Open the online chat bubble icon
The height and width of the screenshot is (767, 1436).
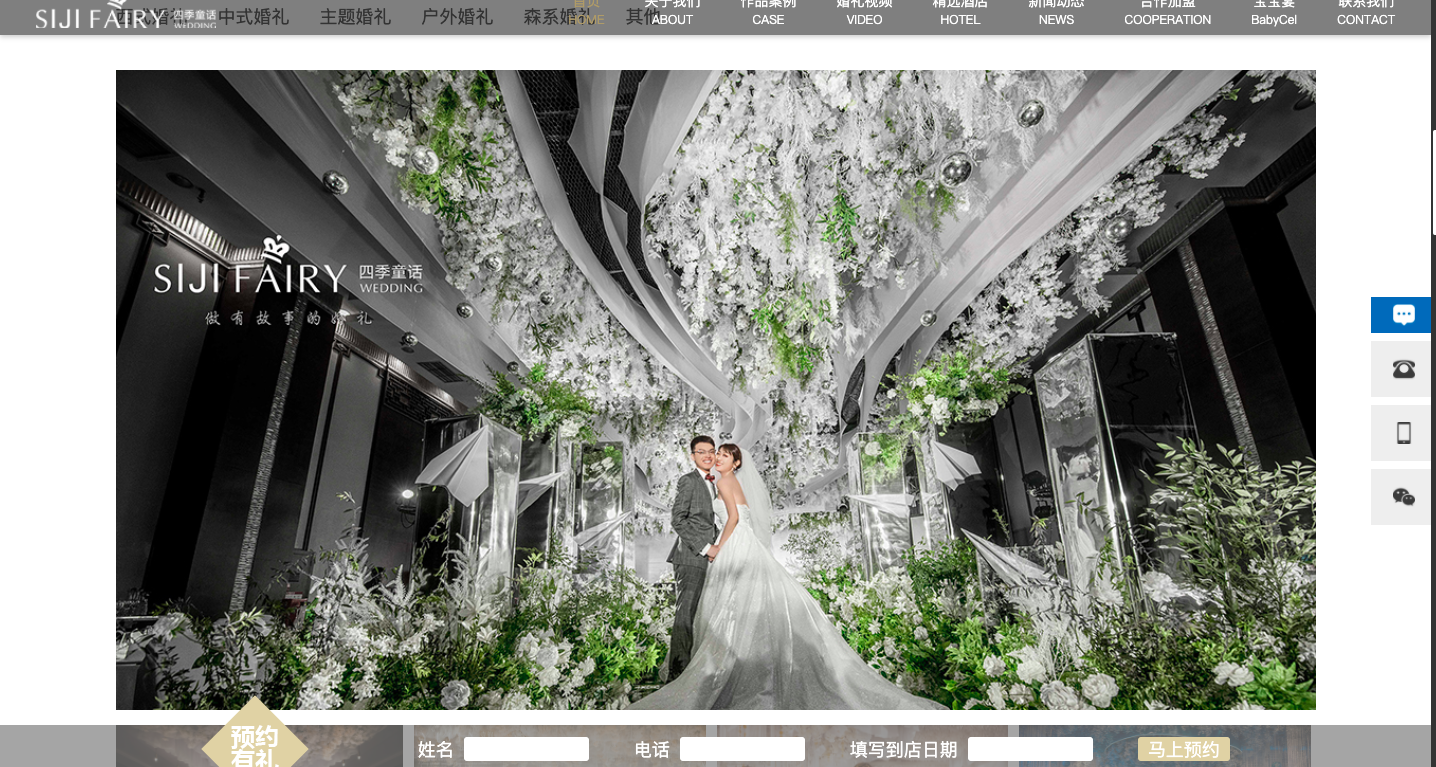click(1401, 315)
